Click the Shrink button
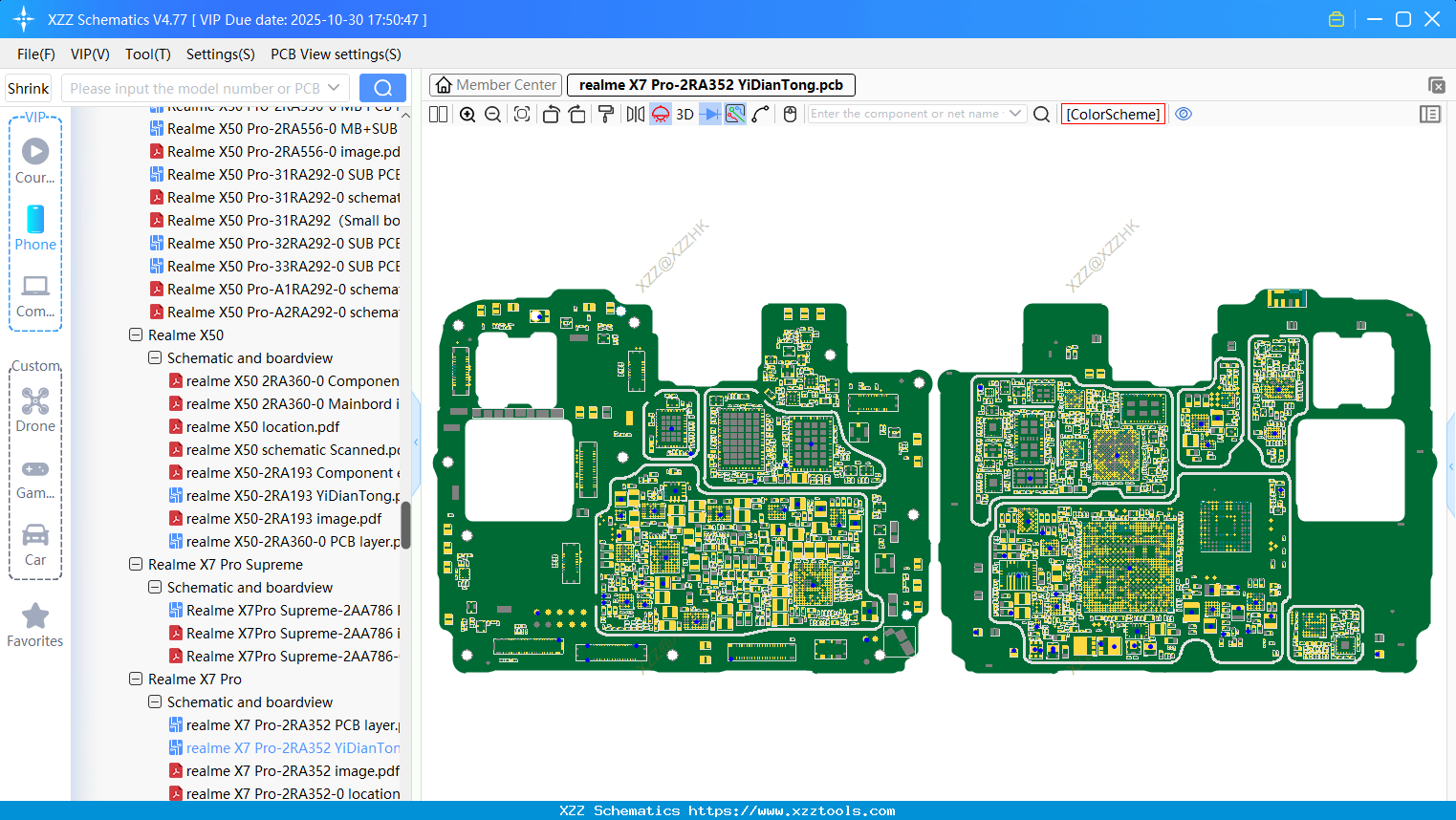The height and width of the screenshot is (820, 1456). tap(29, 88)
